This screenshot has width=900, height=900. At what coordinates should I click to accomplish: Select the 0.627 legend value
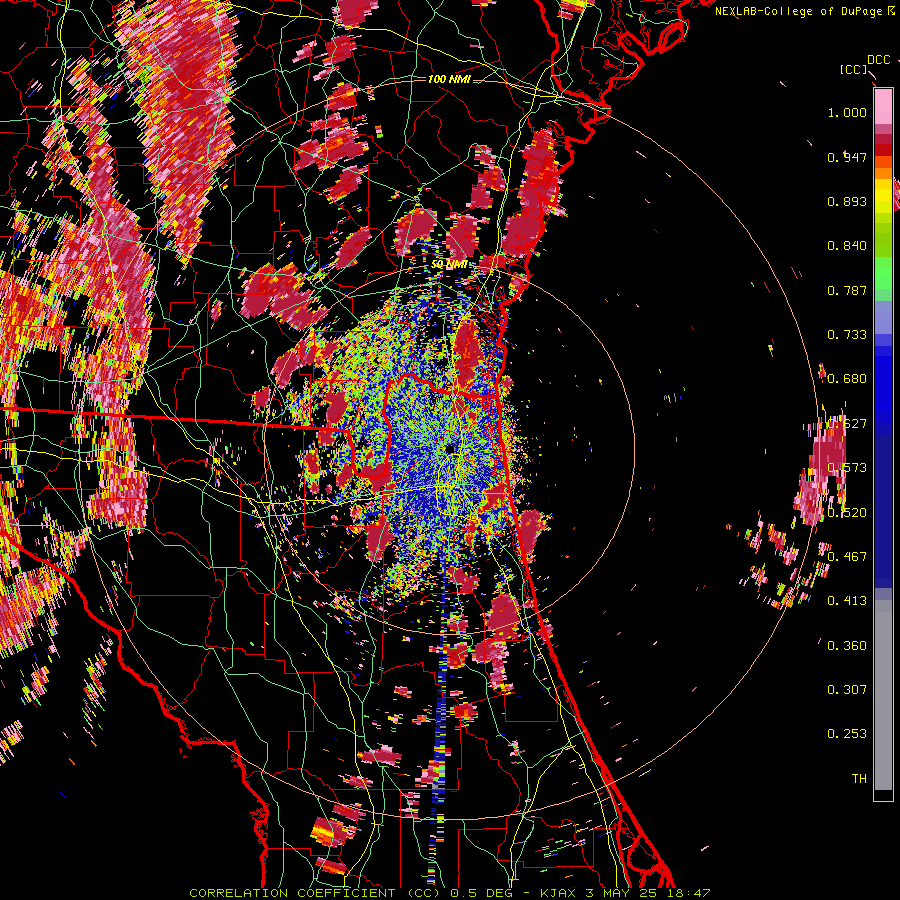847,424
